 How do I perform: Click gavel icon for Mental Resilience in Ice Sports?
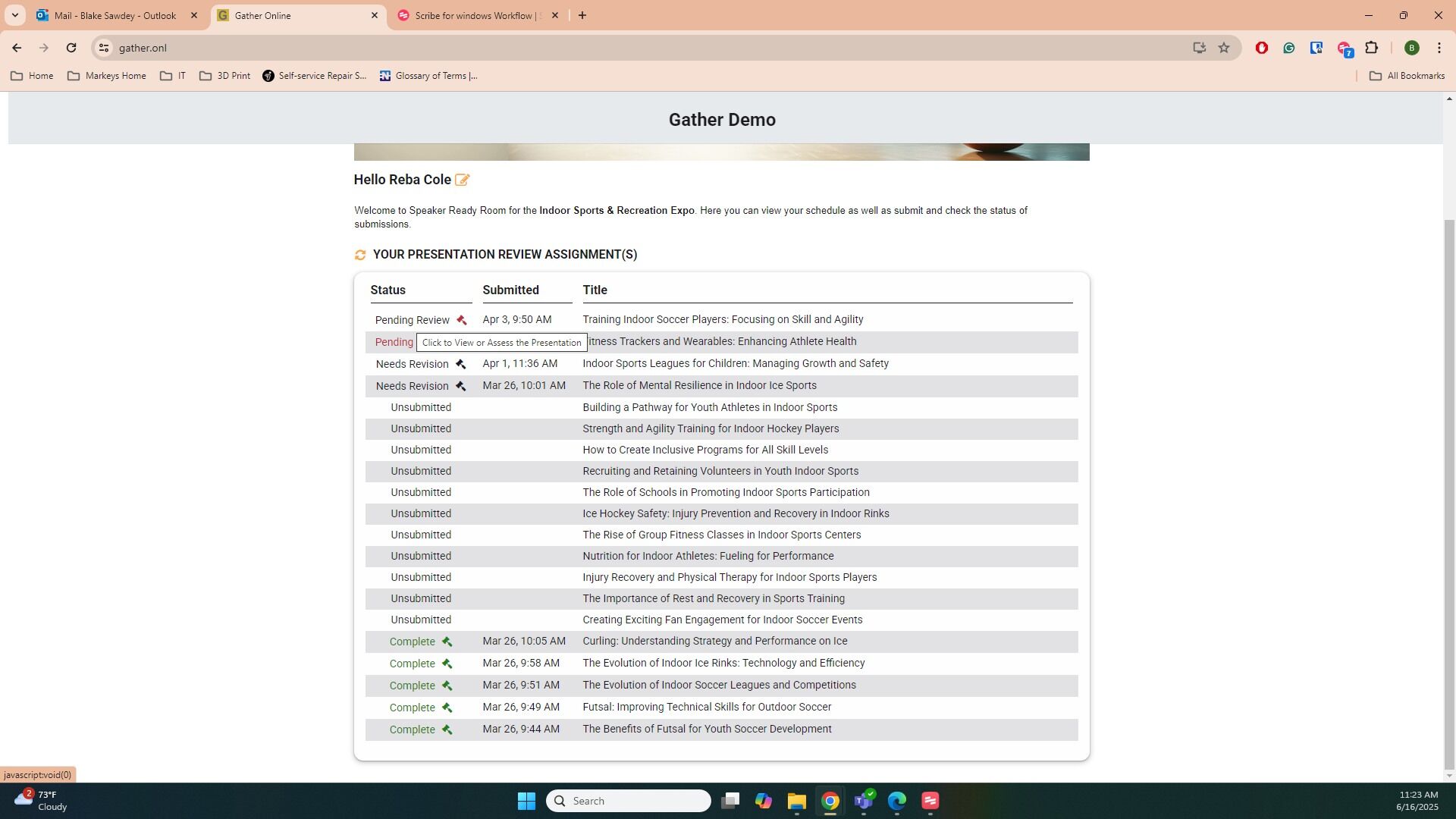pos(460,386)
